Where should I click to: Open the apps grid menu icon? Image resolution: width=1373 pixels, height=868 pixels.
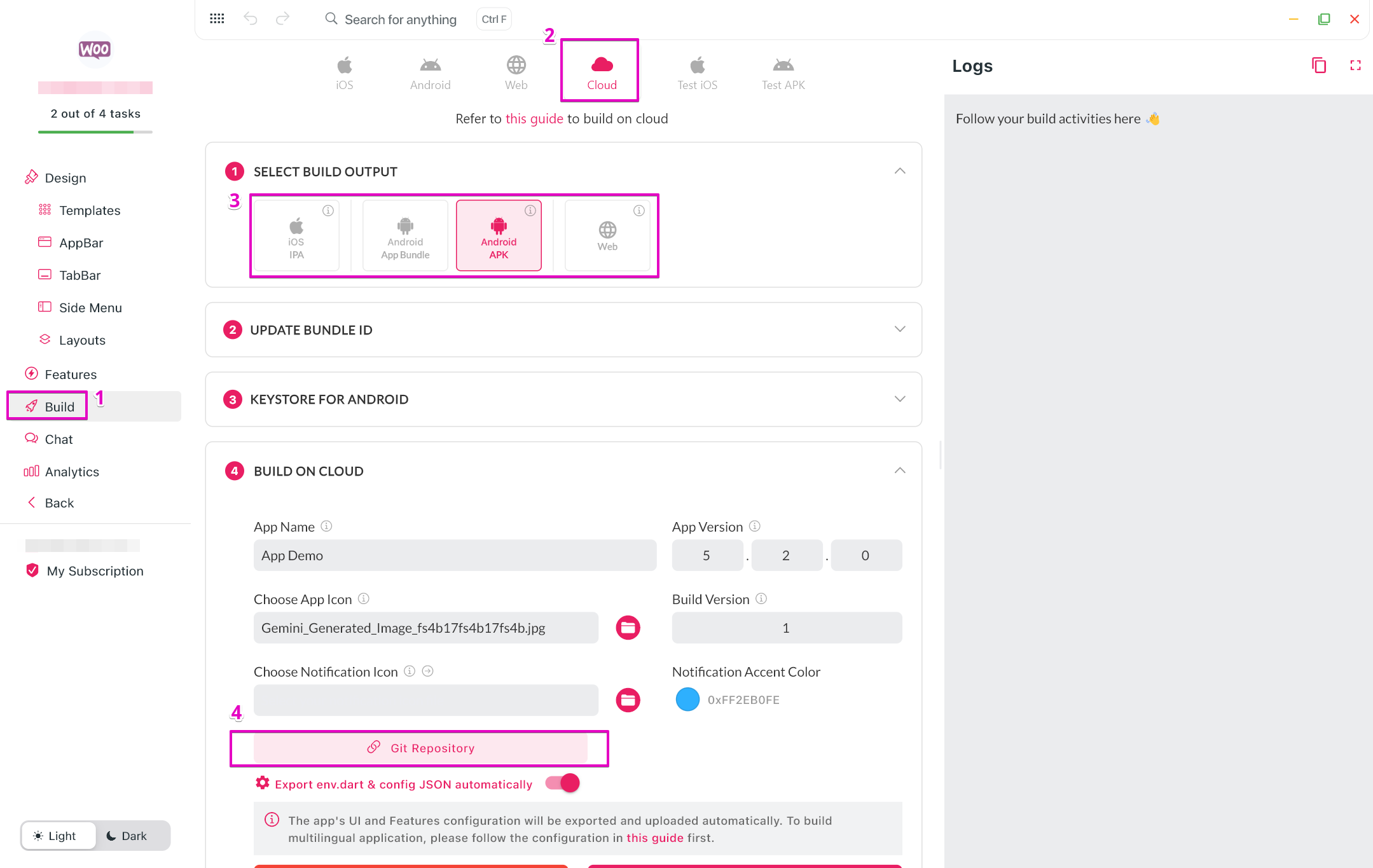(217, 18)
